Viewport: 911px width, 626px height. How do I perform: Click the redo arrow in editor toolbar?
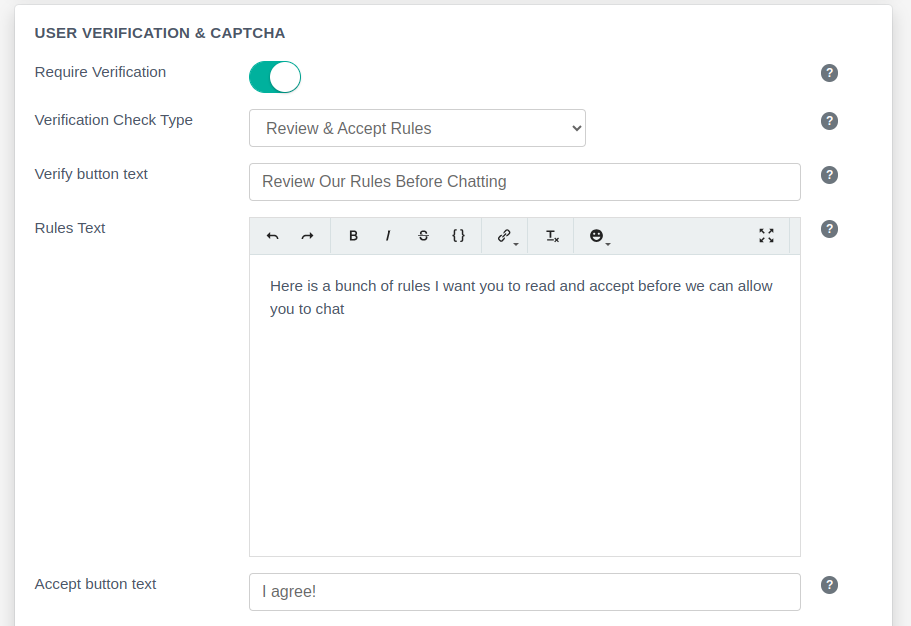[x=307, y=236]
